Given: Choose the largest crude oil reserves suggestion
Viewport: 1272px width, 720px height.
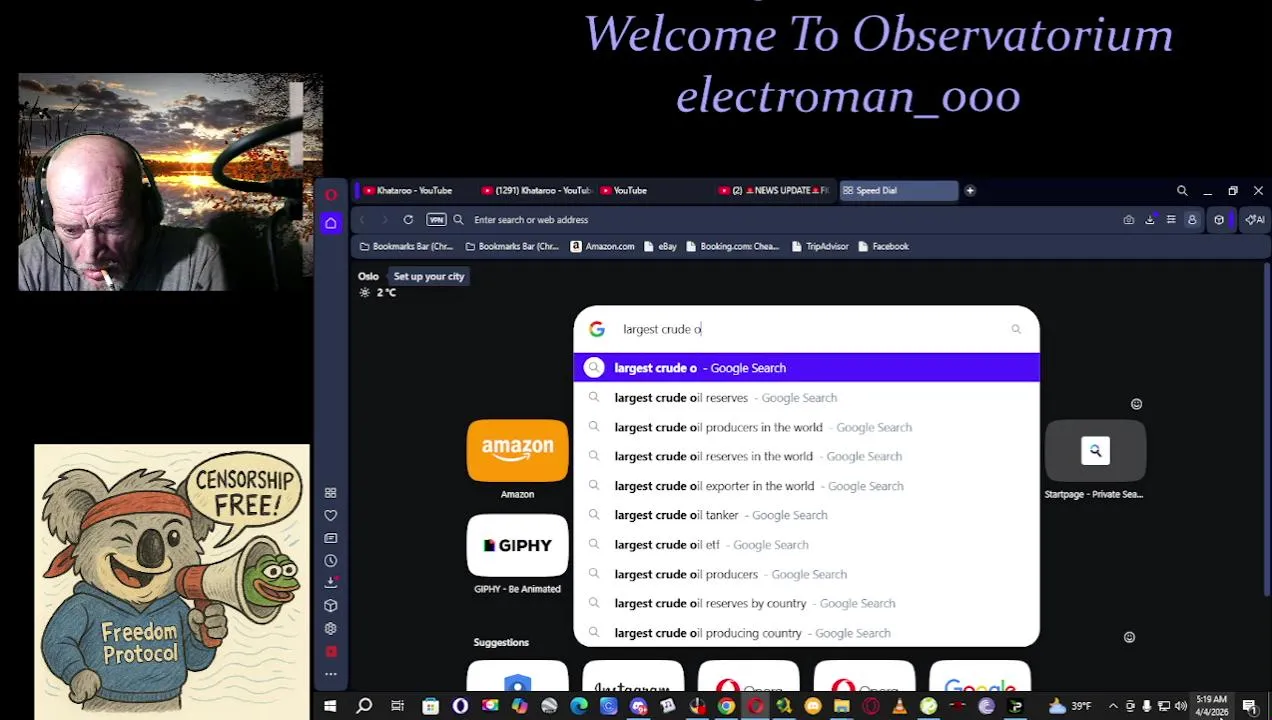Looking at the screenshot, I should point(807,398).
